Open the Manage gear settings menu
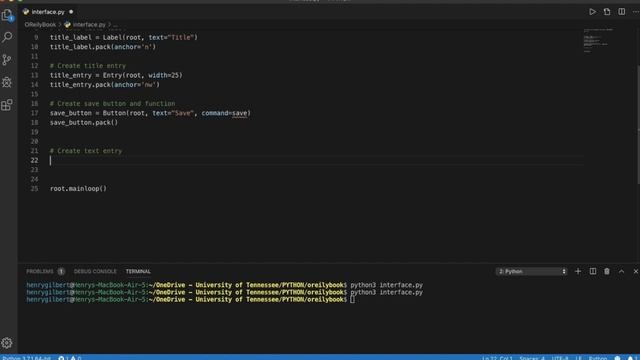The image size is (640, 360). [7, 343]
